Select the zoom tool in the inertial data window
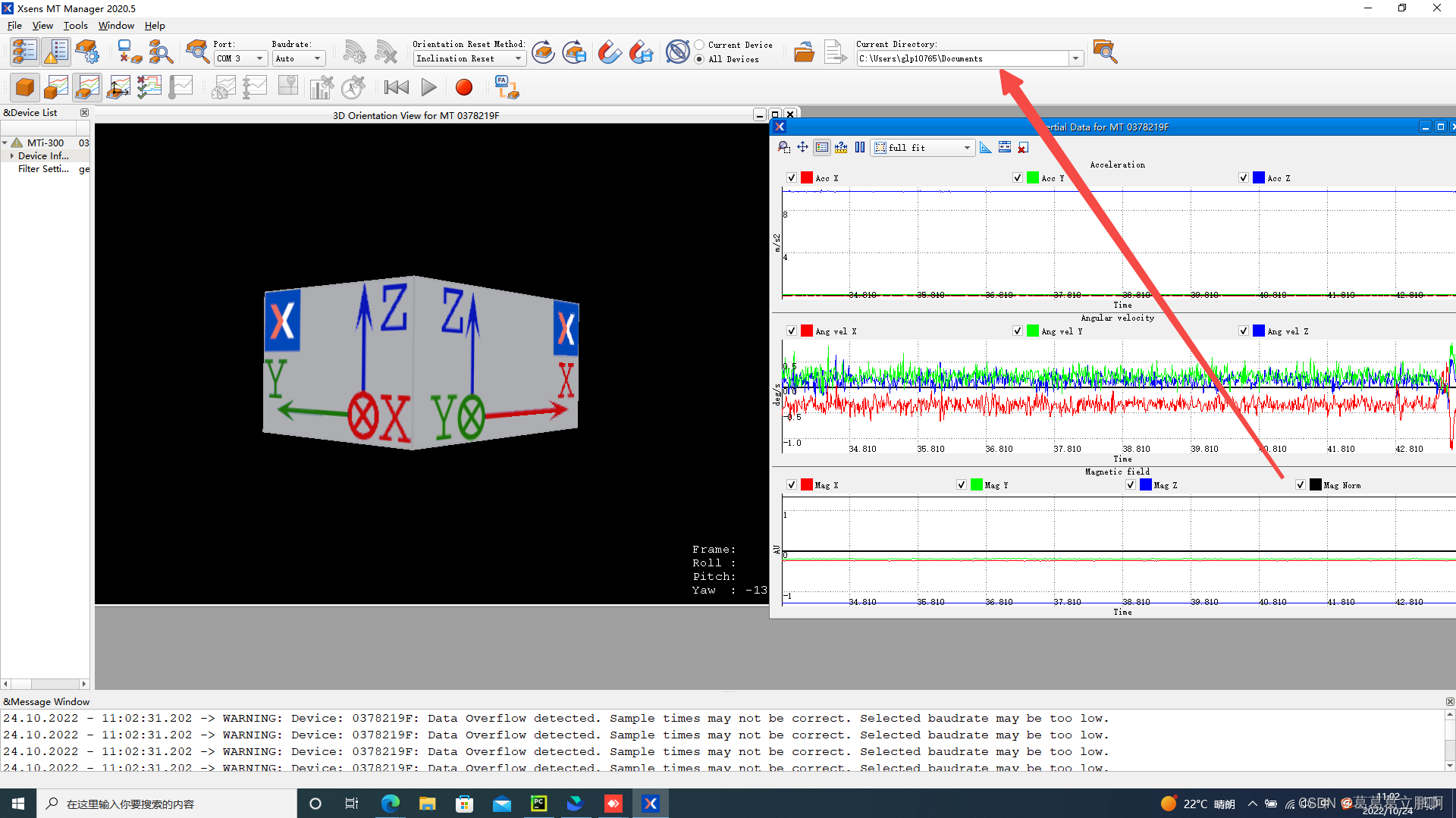The width and height of the screenshot is (1456, 818). click(784, 147)
